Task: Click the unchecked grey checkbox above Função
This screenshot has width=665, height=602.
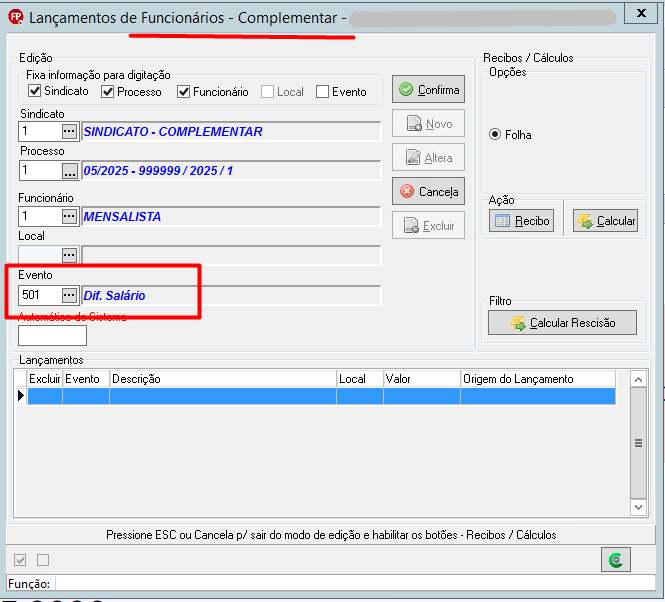Action: pyautogui.click(x=43, y=560)
